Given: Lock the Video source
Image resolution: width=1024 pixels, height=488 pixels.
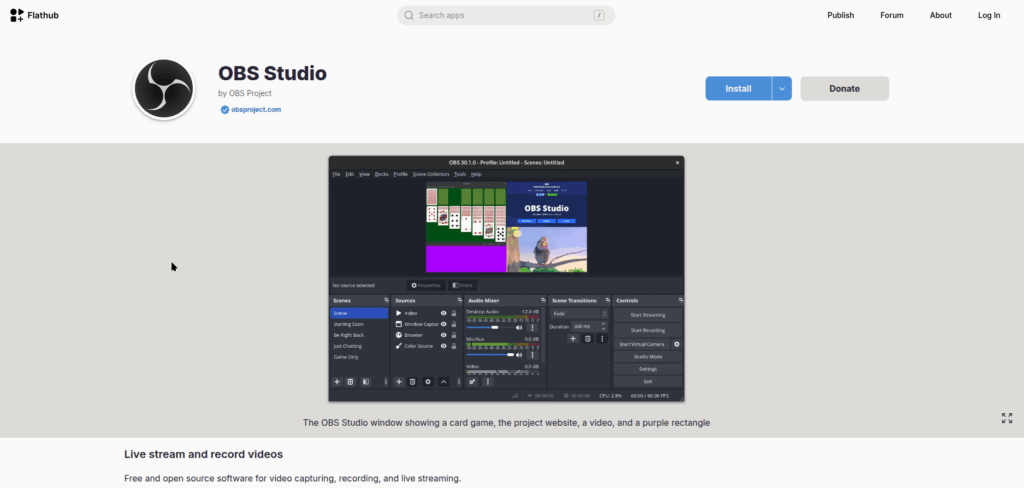Looking at the screenshot, I should coord(454,314).
